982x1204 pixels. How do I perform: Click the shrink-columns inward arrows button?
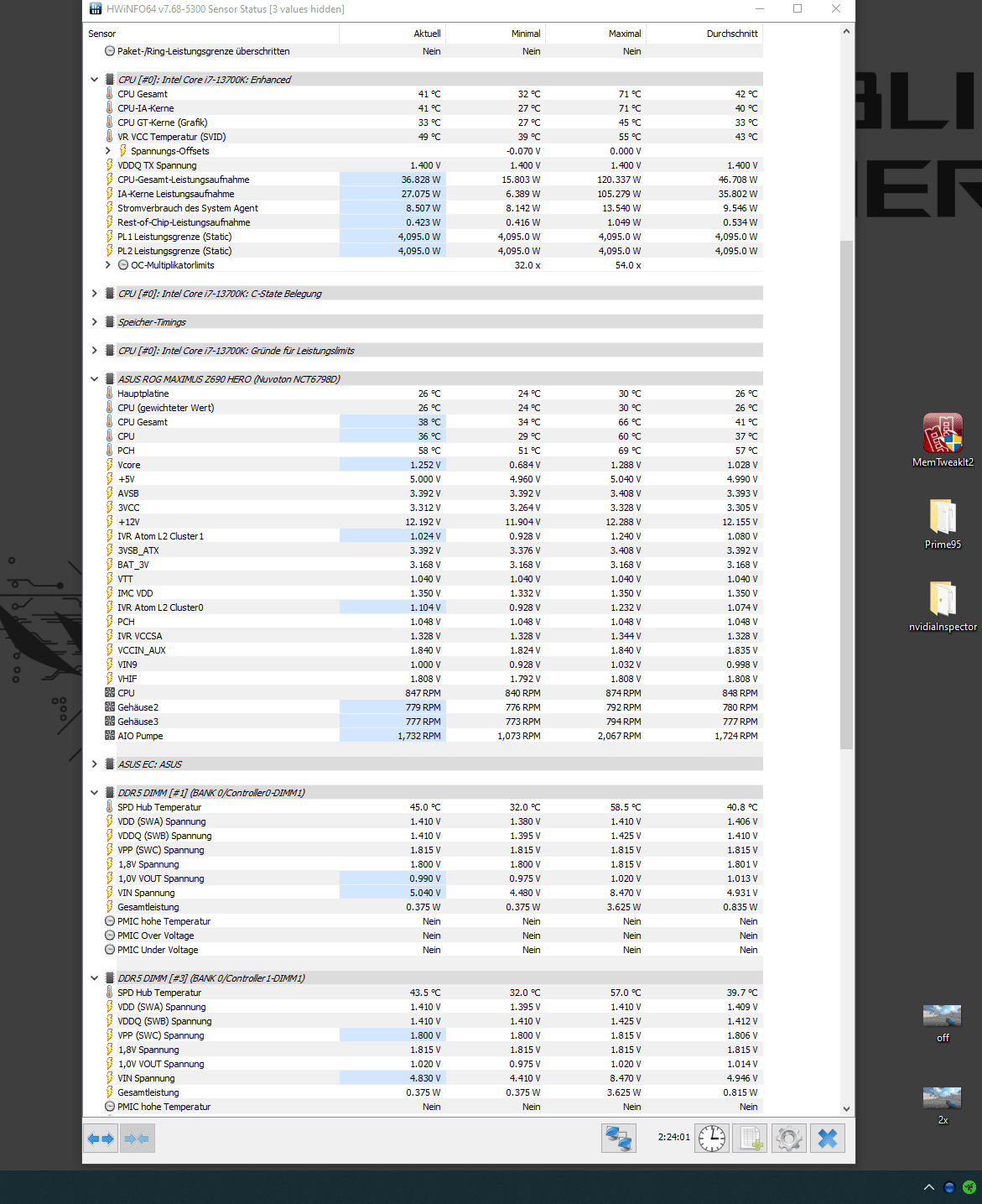(137, 1139)
